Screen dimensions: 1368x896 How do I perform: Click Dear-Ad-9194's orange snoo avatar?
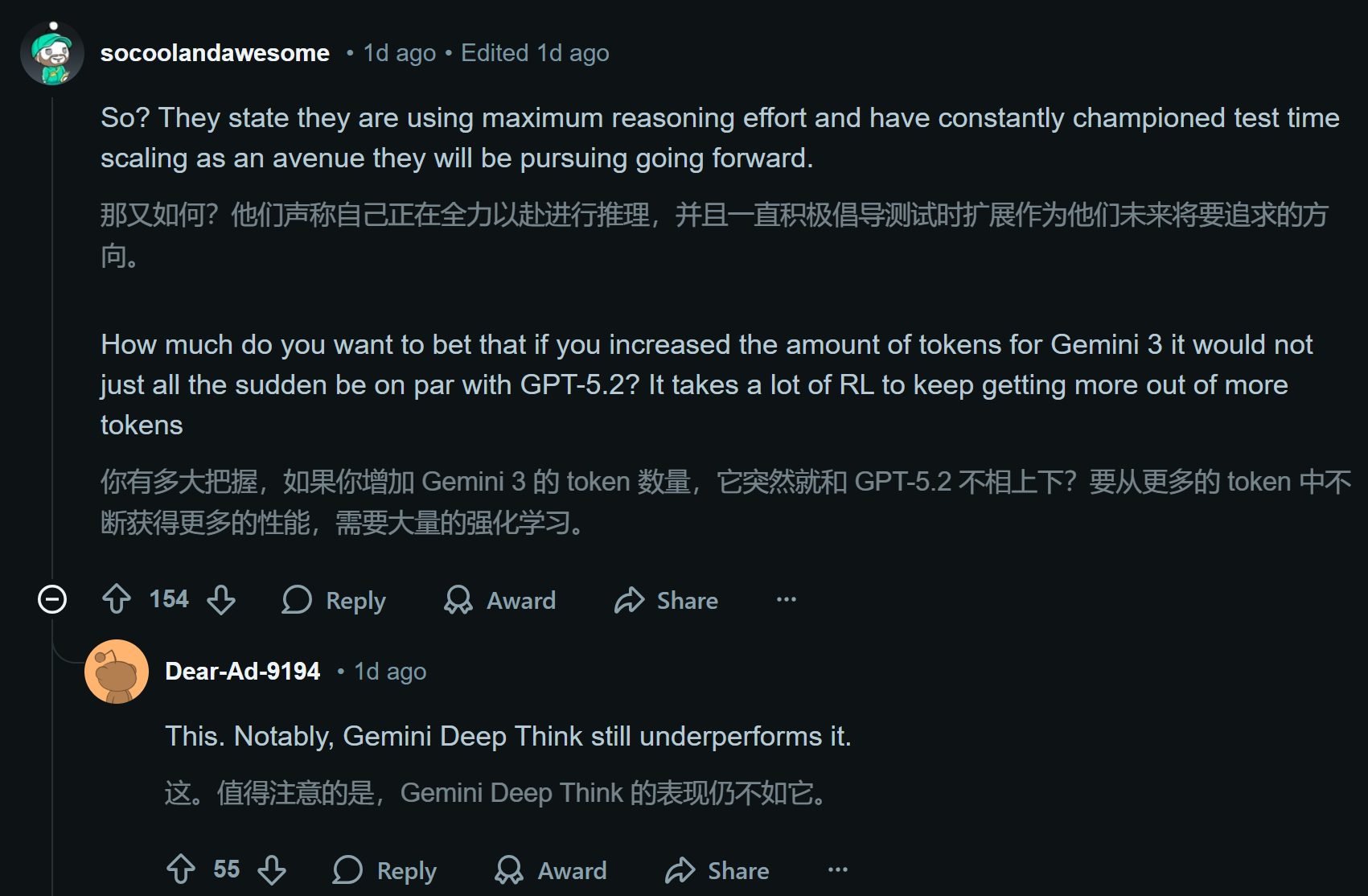tap(117, 671)
